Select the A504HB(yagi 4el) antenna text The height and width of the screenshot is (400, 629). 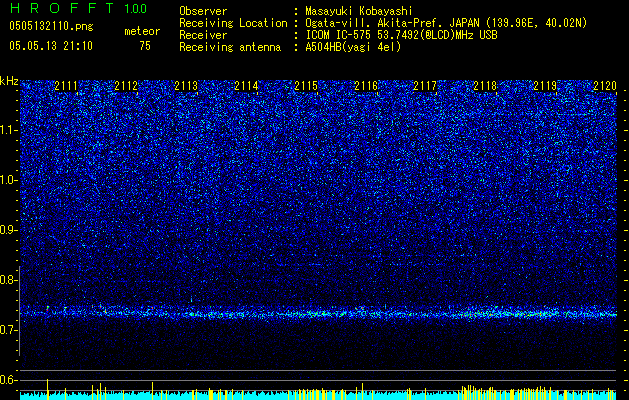tap(353, 47)
